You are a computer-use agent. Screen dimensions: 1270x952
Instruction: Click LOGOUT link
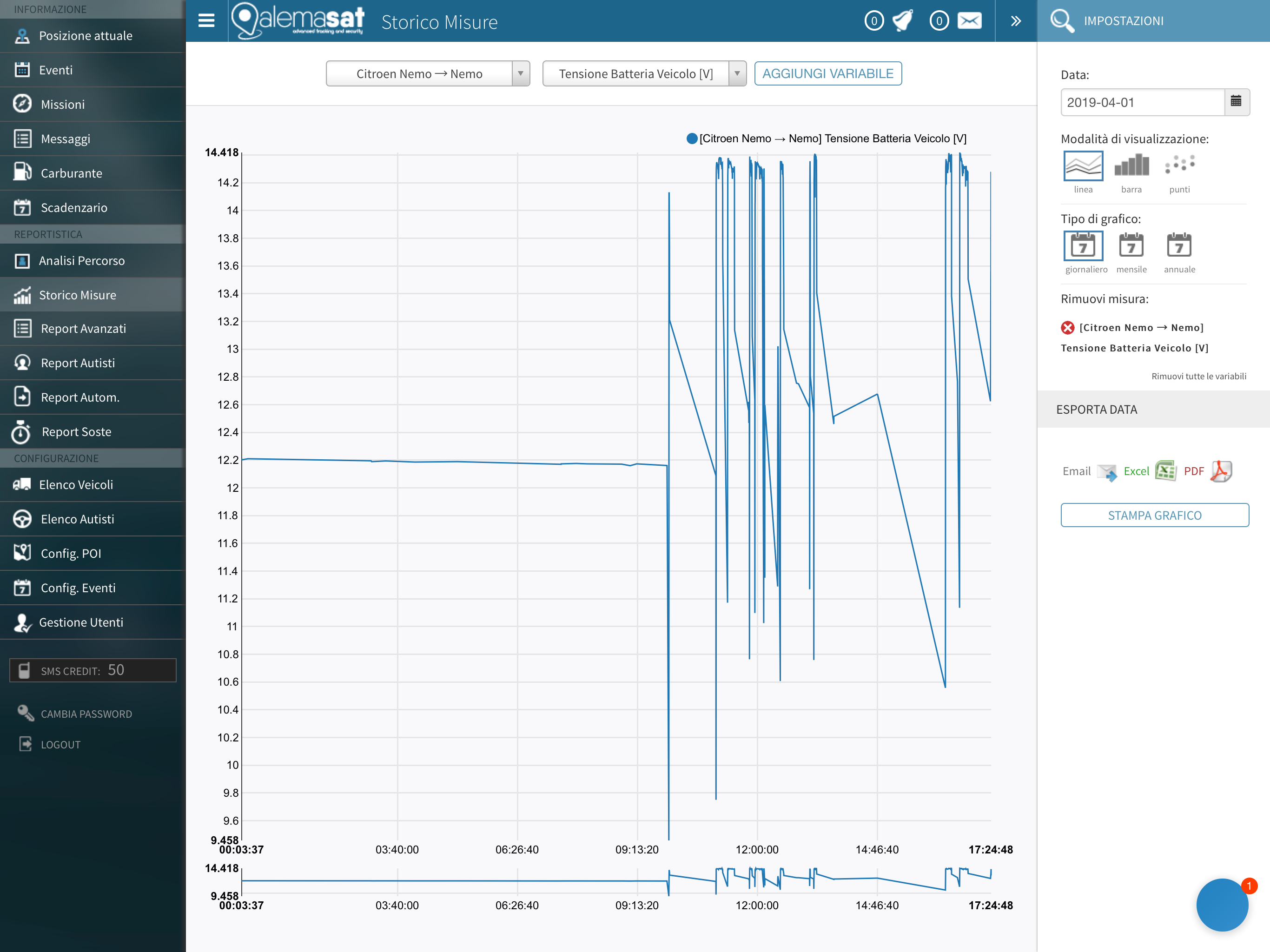click(61, 745)
